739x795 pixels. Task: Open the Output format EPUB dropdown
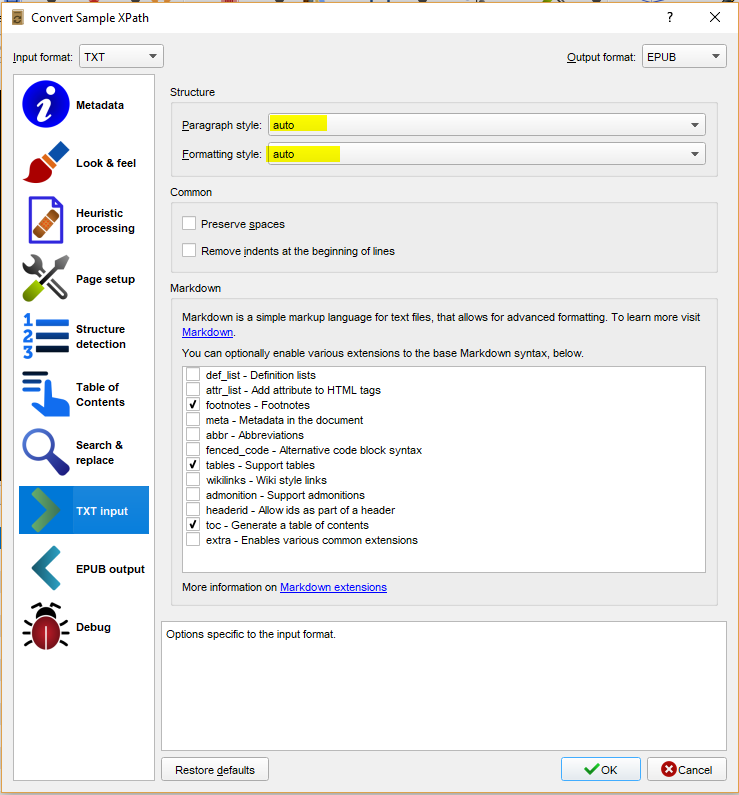[x=684, y=56]
